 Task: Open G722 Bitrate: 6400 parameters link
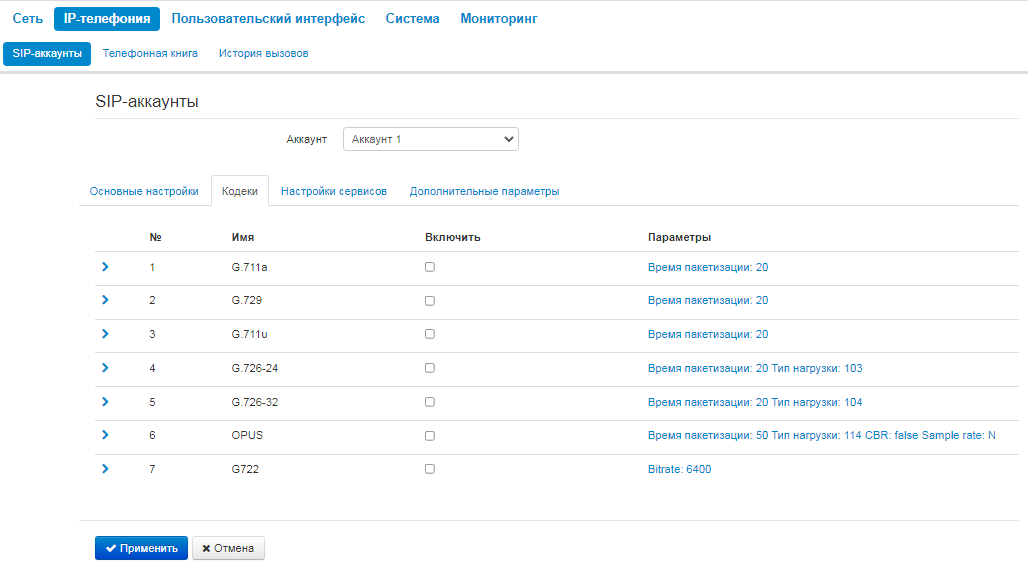click(679, 469)
